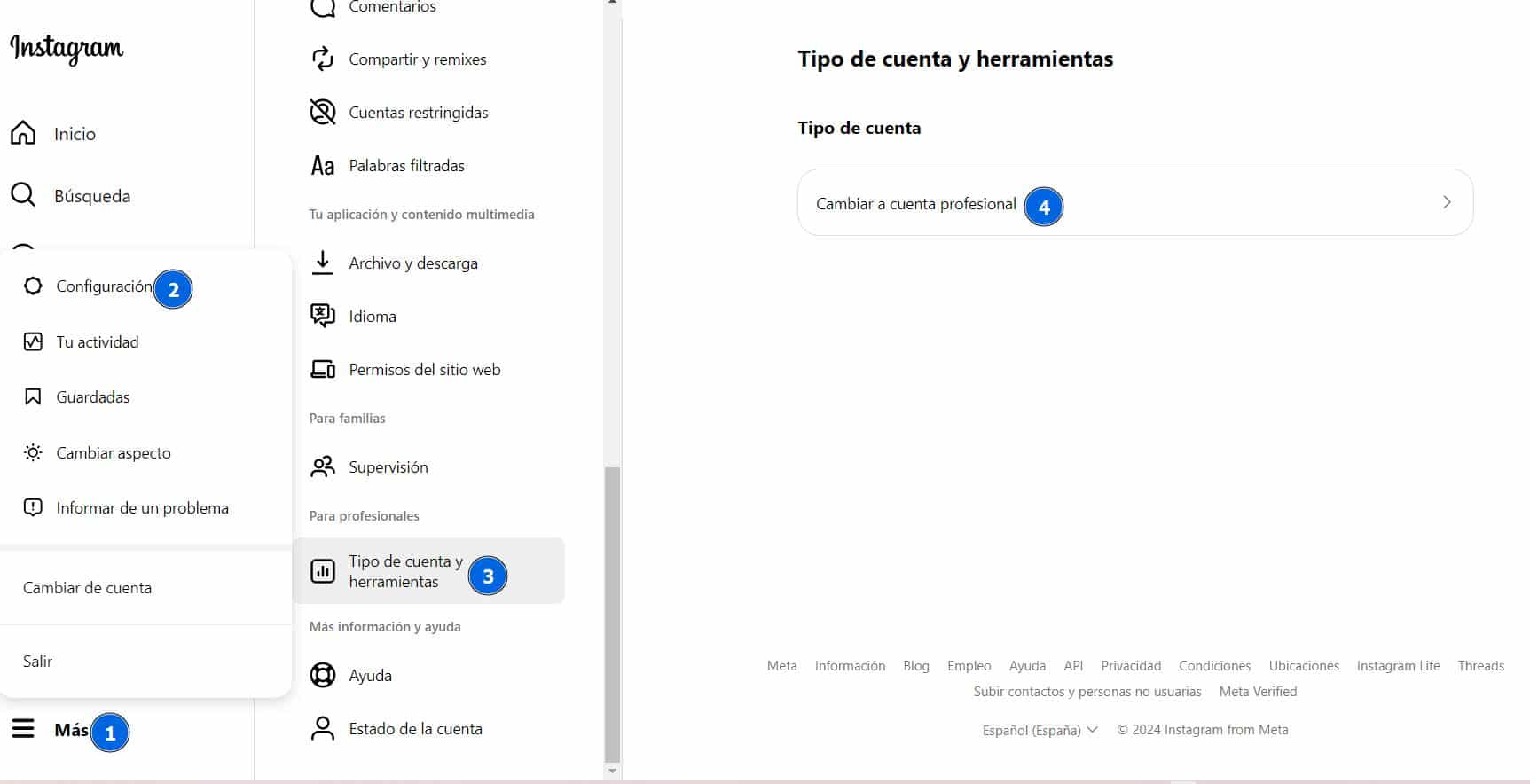Click the chevron on Cambiar a cuenta profesional
The image size is (1530, 784).
(x=1447, y=202)
